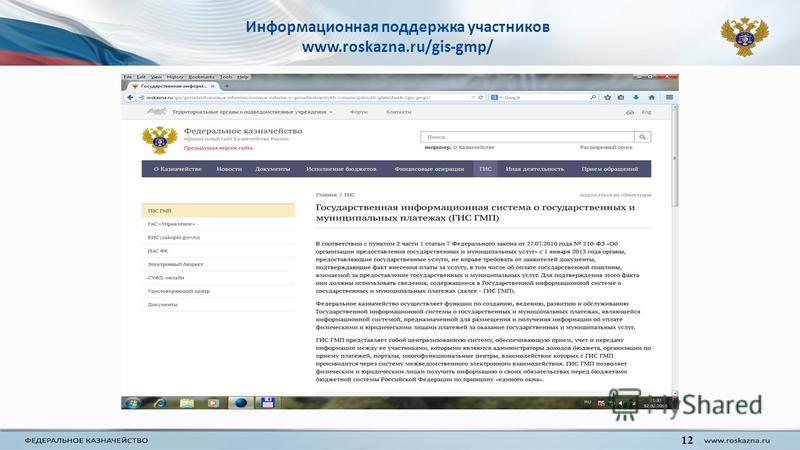Open the Bookmarks menu

click(202, 77)
